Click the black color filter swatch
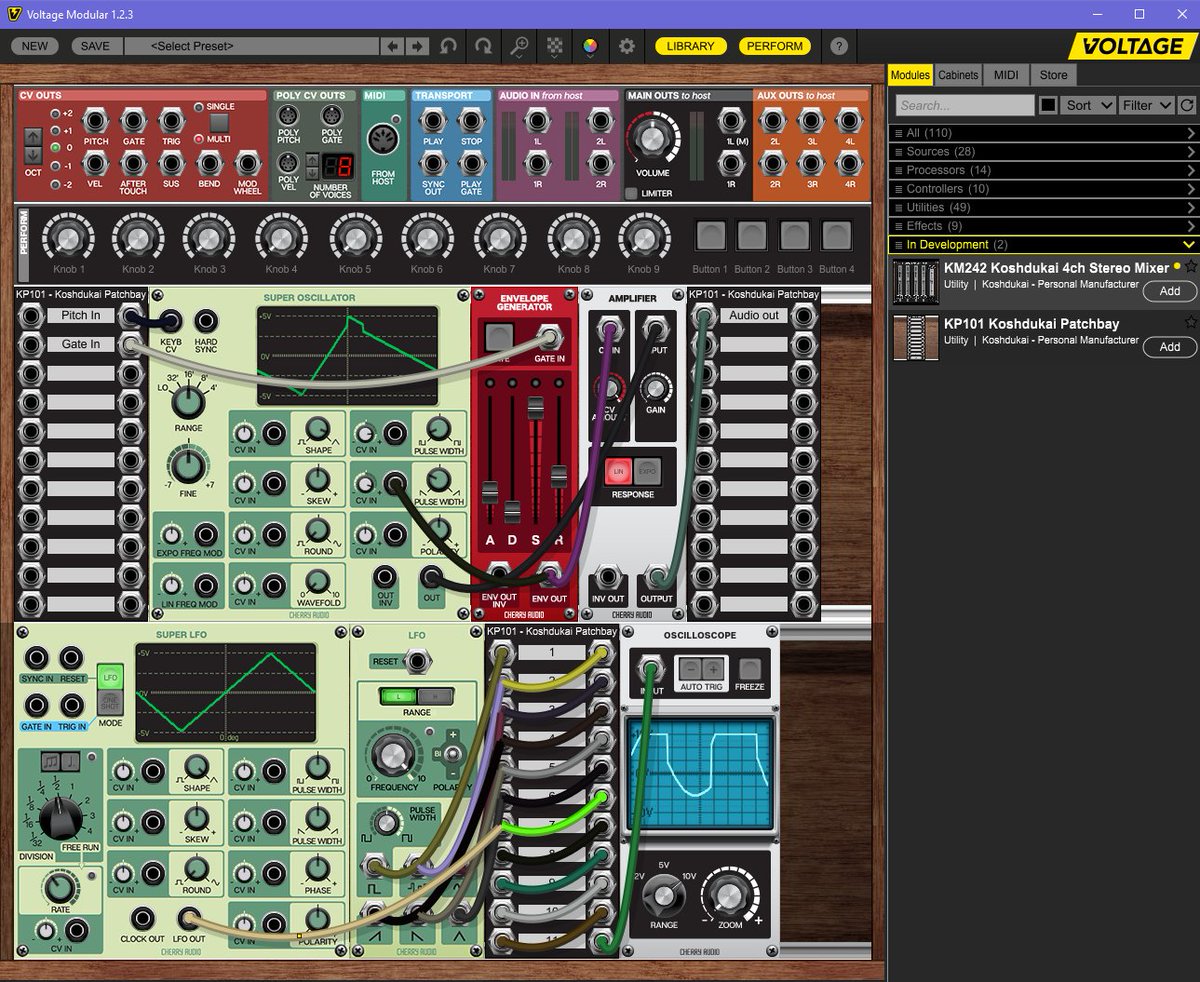 coord(1048,105)
